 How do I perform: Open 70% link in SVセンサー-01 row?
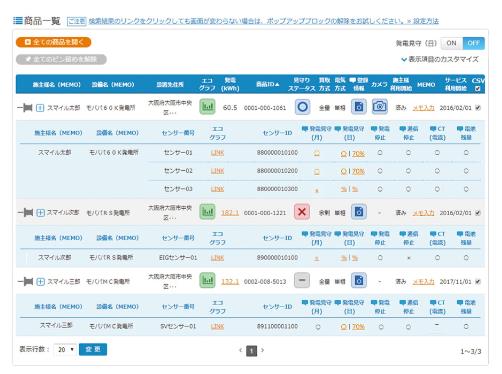coord(358,327)
